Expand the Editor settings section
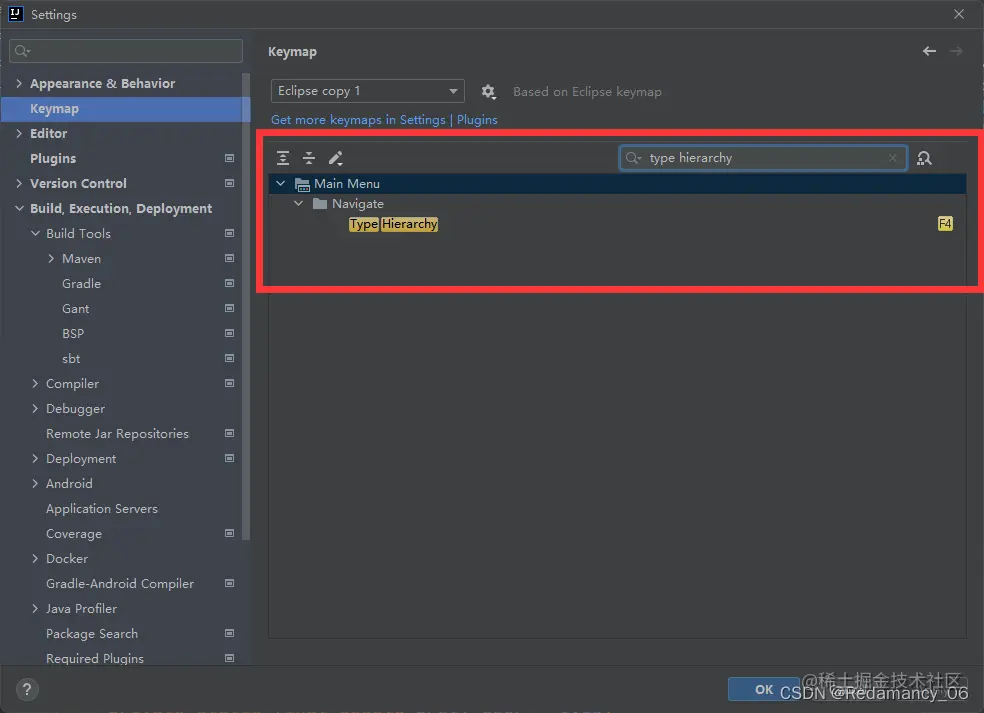 [19, 133]
